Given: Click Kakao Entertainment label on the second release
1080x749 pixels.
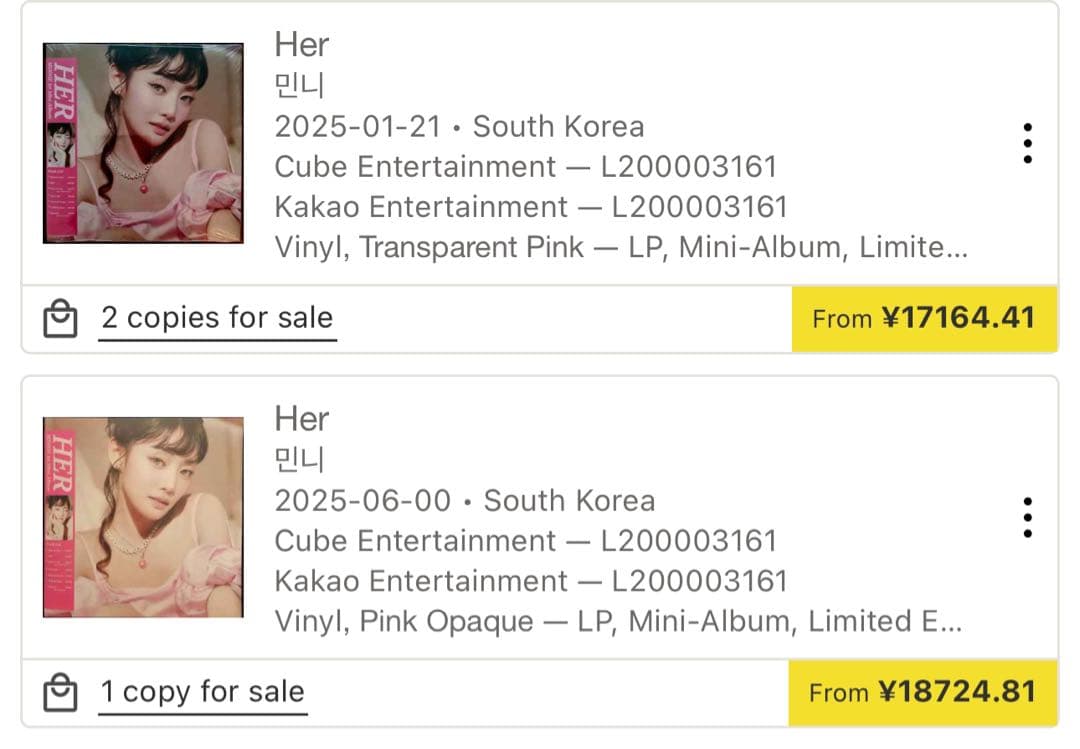Looking at the screenshot, I should pyautogui.click(x=421, y=581).
